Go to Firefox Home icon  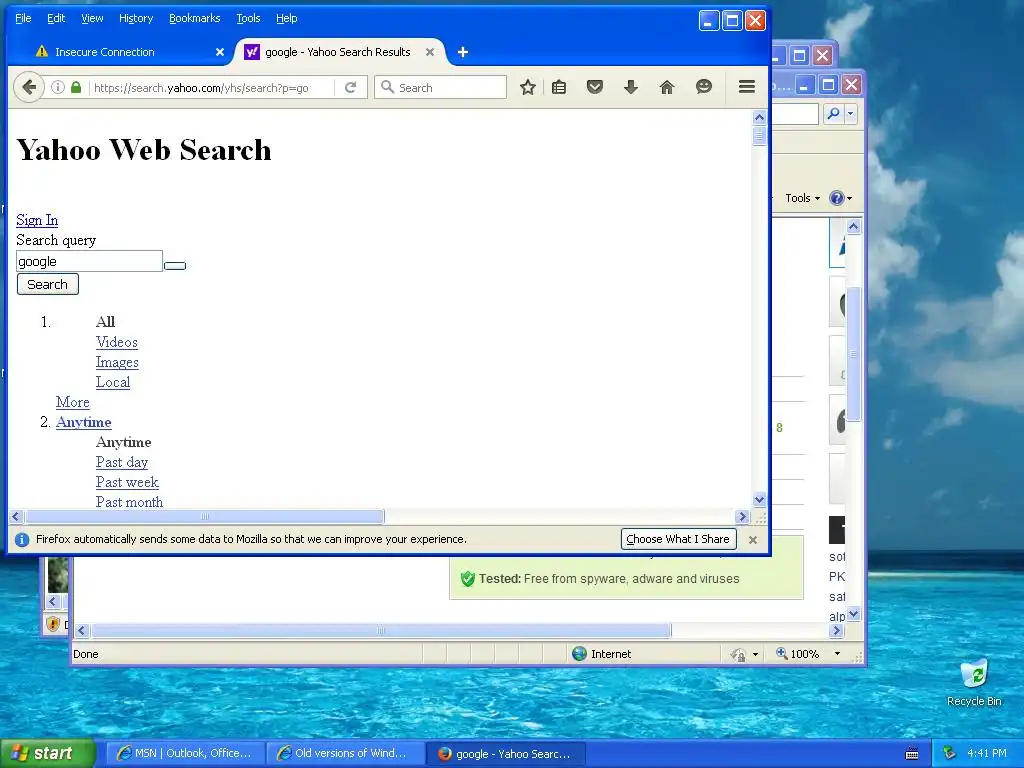click(667, 87)
